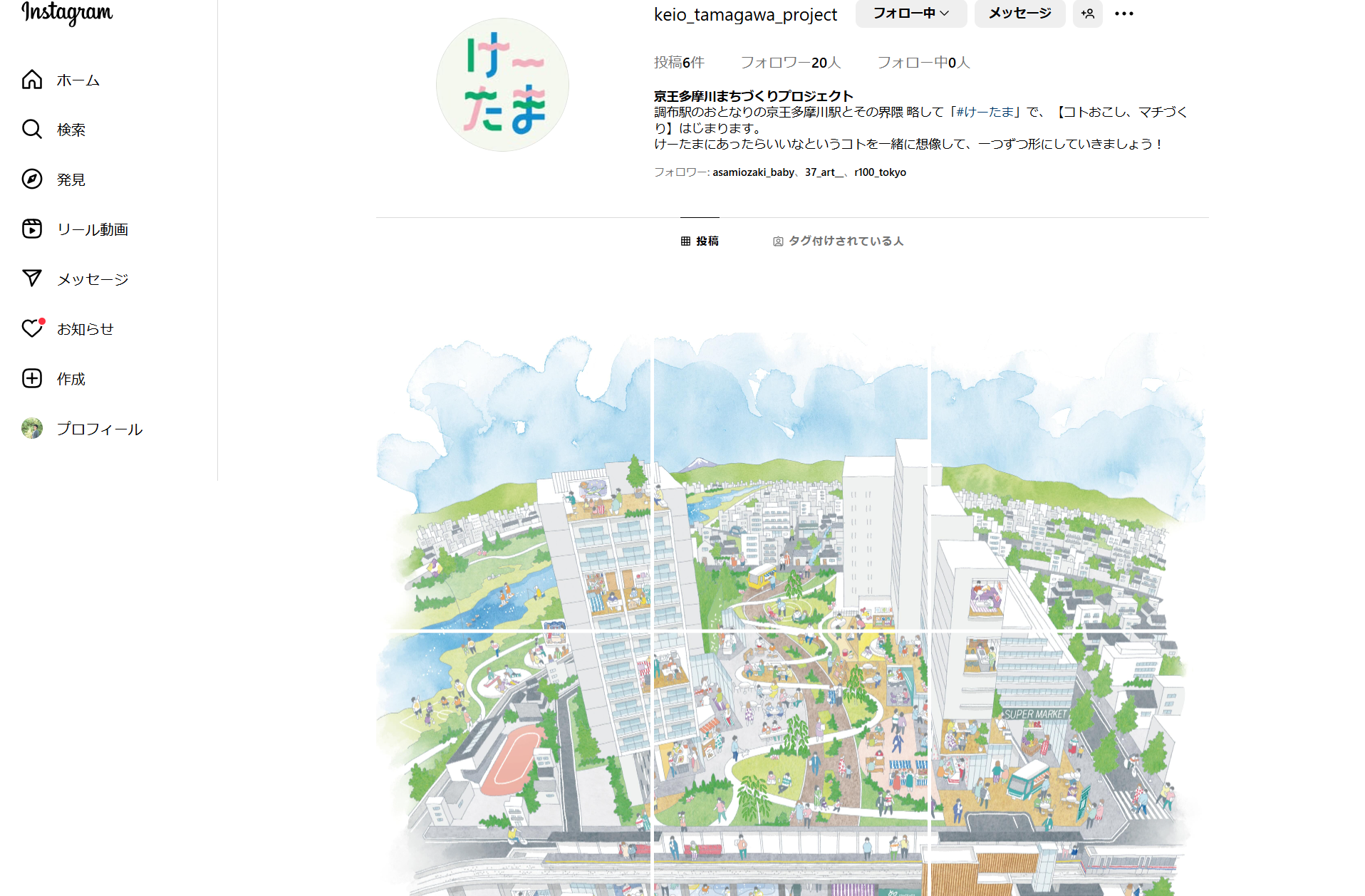Click 作成 plus icon
This screenshot has height=896, width=1365.
tap(32, 378)
